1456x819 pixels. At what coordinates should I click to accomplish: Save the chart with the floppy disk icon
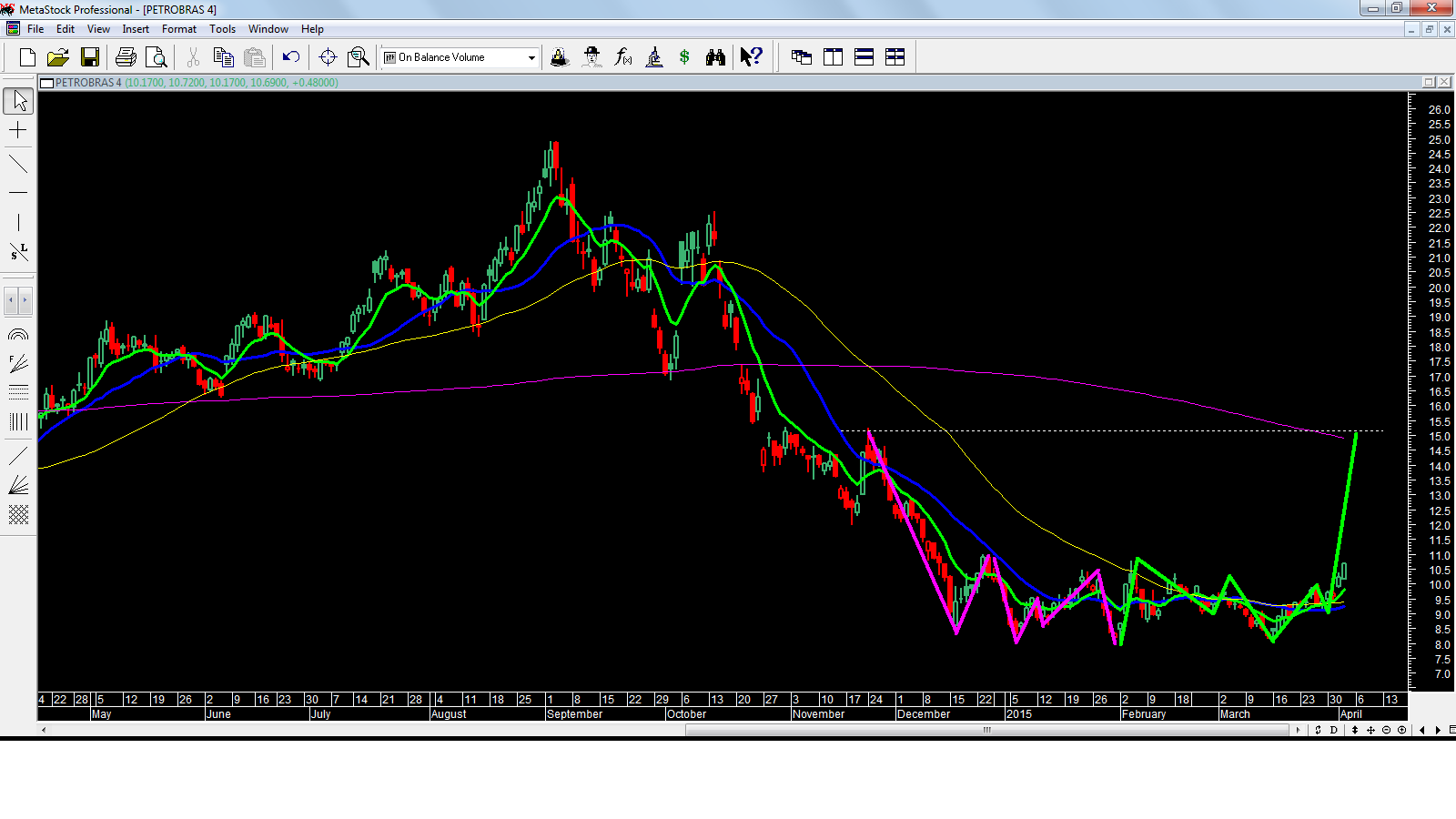(x=89, y=57)
